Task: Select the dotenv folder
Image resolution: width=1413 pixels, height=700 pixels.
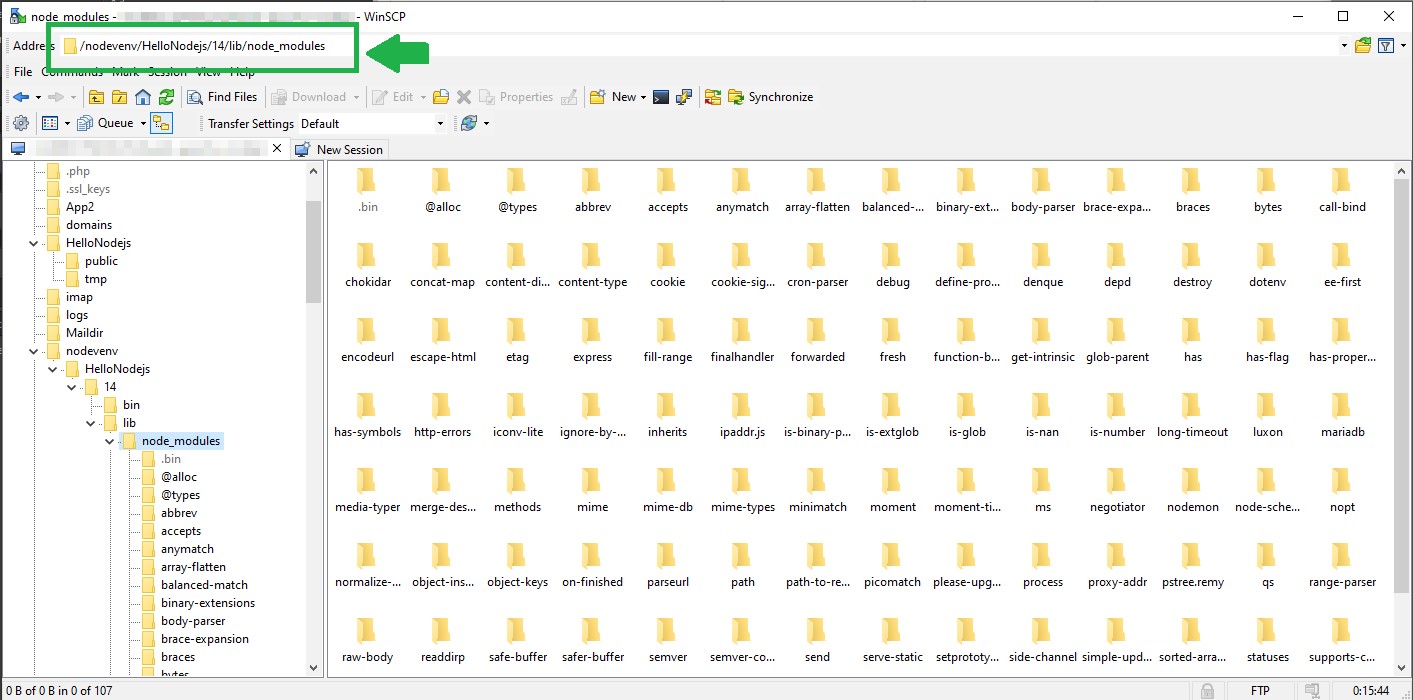Action: click(x=1267, y=266)
